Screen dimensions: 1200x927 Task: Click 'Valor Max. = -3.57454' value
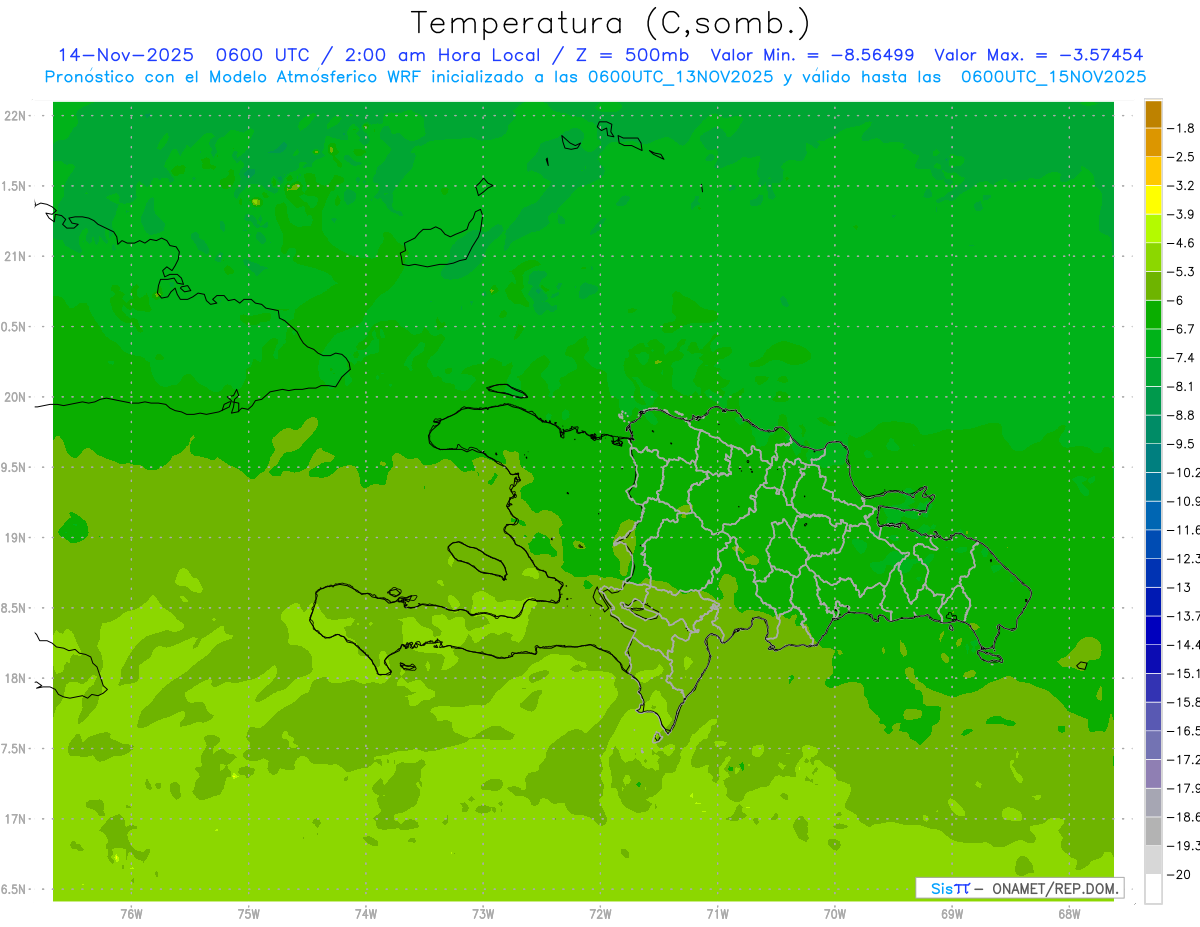click(x=1038, y=55)
